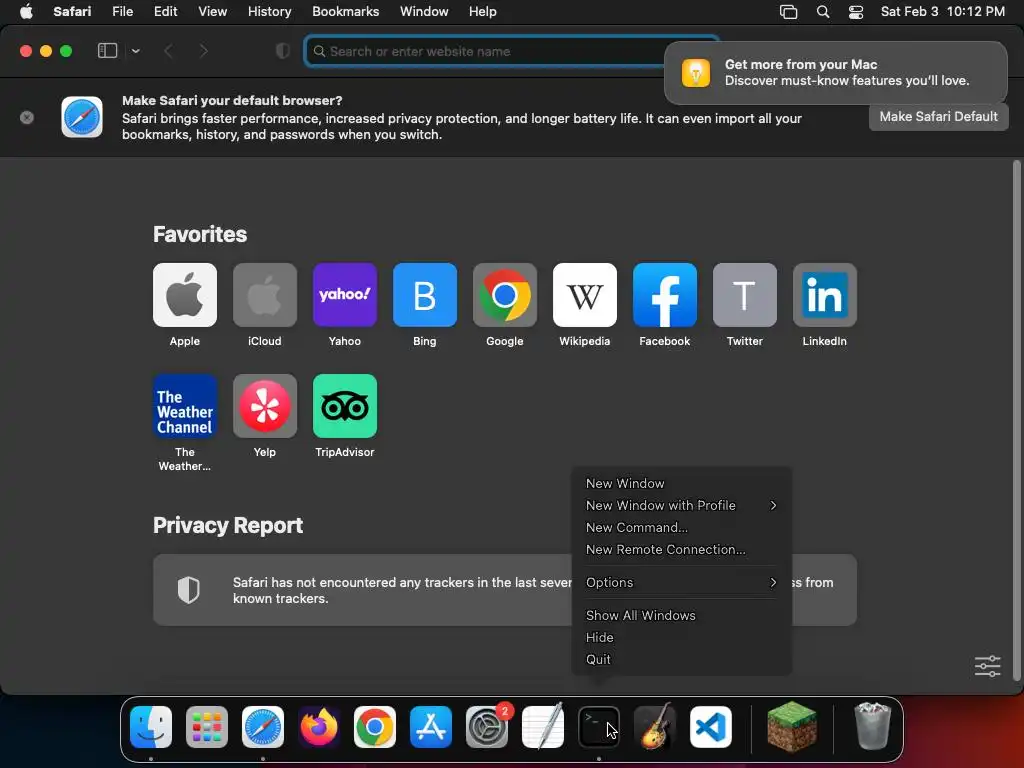Open the LinkedIn favorite tile
The height and width of the screenshot is (768, 1024).
825,295
